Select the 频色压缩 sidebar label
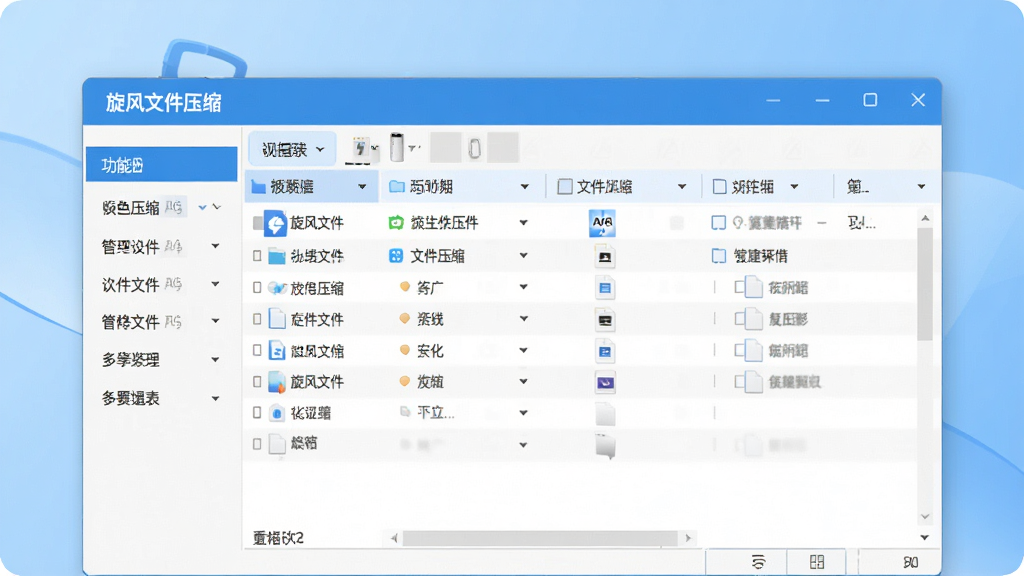Viewport: 1024px width, 576px height. click(131, 208)
